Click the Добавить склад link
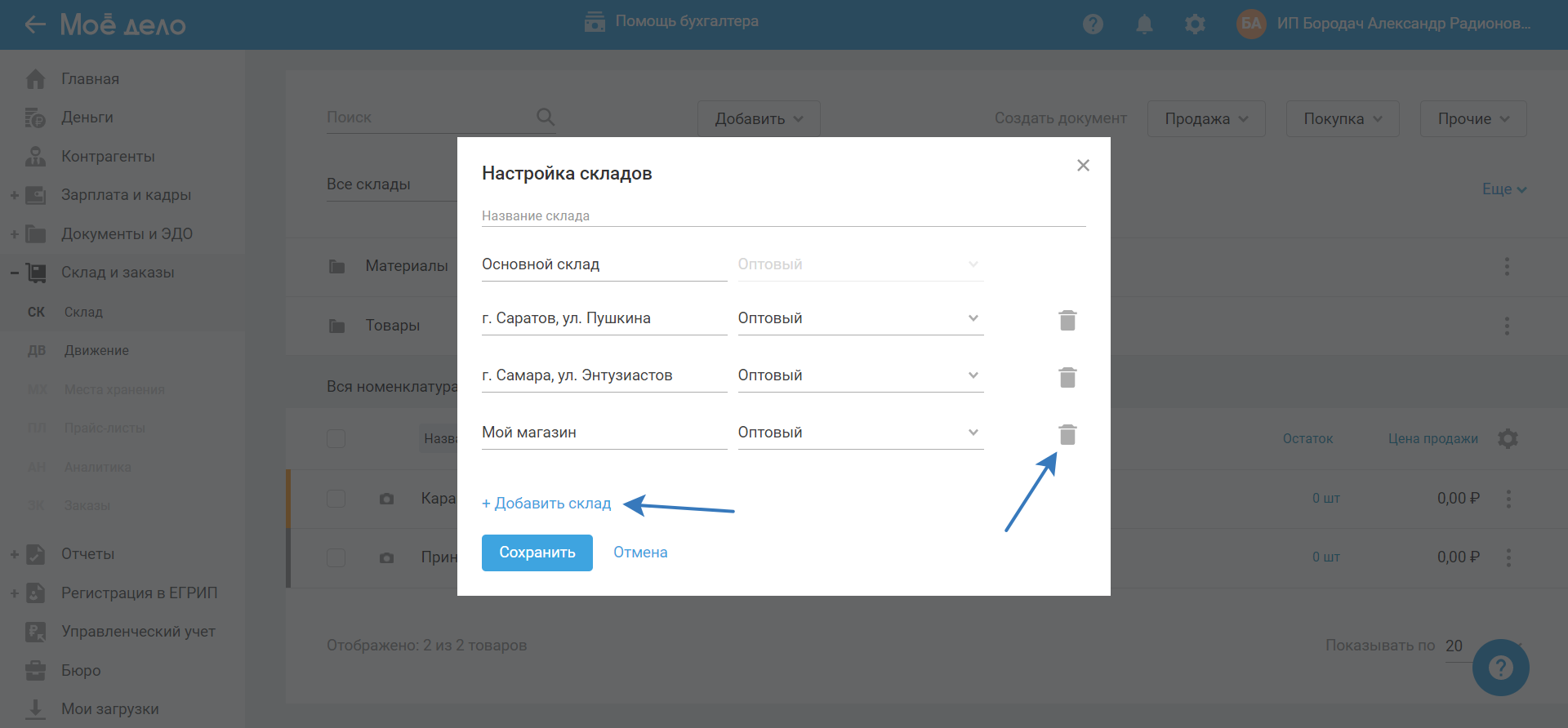1568x728 pixels. 546,504
